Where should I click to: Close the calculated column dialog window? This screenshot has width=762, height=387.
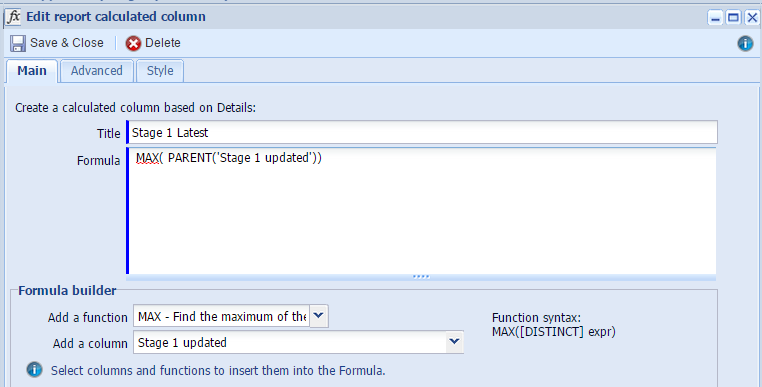coord(752,18)
